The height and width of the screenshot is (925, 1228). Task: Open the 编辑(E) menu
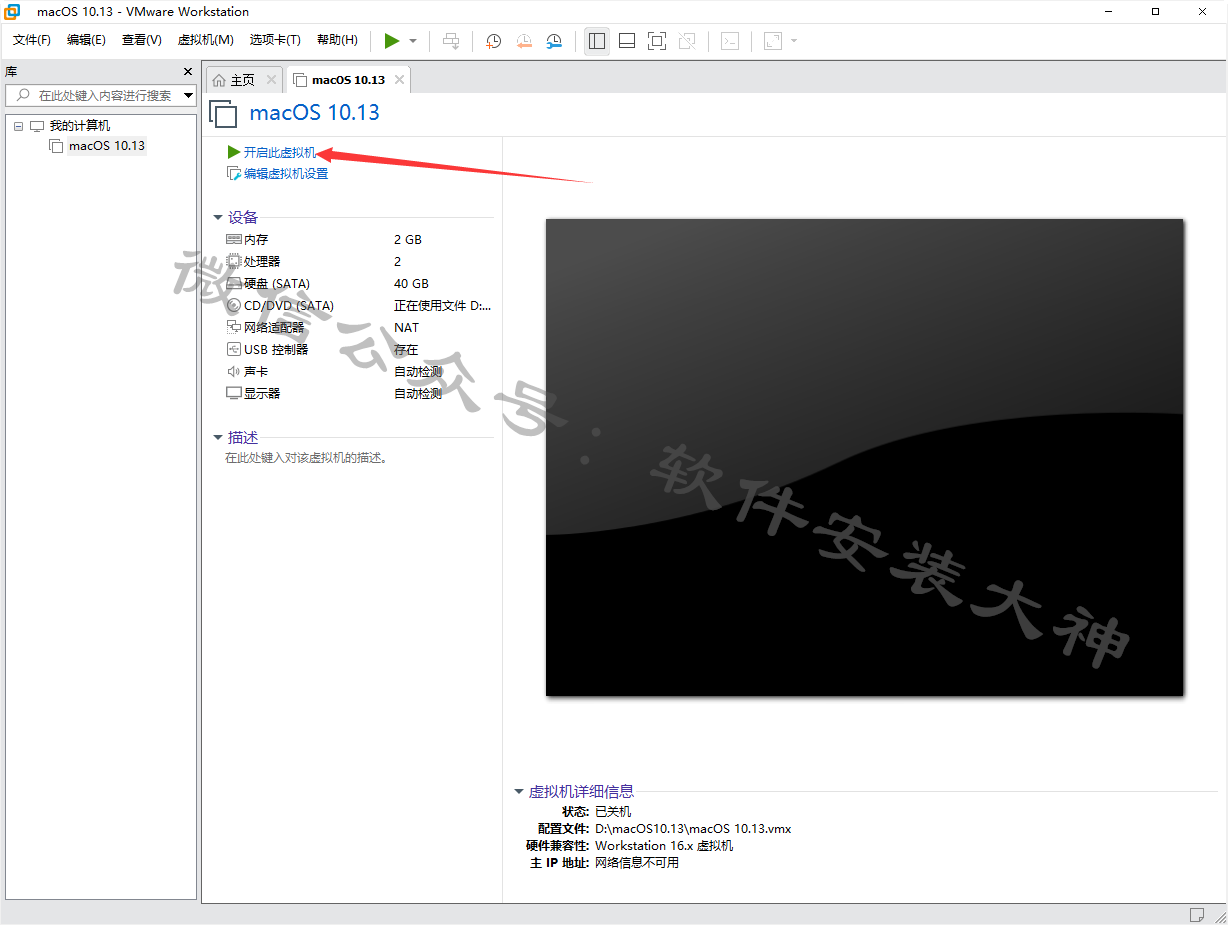pyautogui.click(x=86, y=40)
